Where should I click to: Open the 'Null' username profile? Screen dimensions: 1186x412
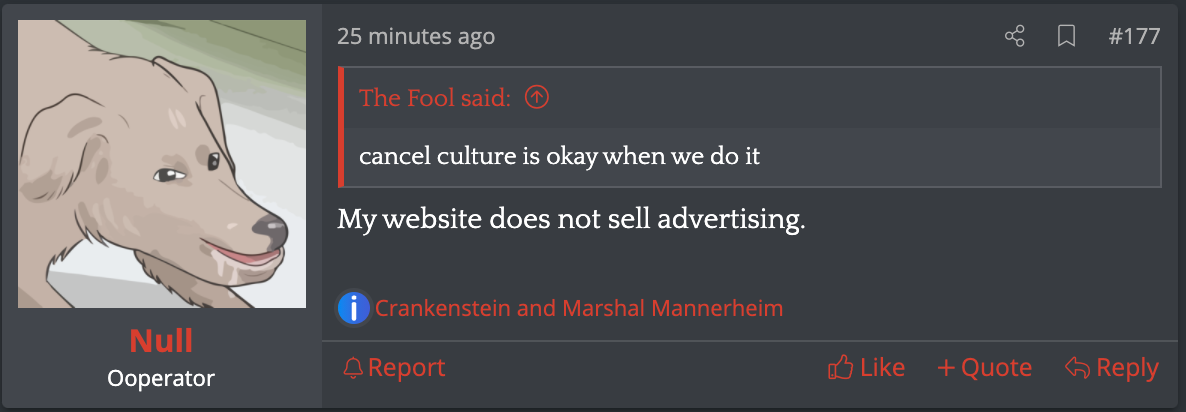point(161,343)
